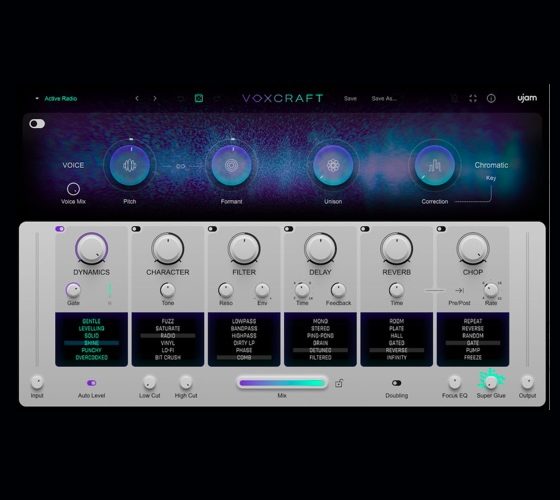This screenshot has height=500, width=560.
Task: Toggle the Auto Level switch
Action: click(91, 383)
